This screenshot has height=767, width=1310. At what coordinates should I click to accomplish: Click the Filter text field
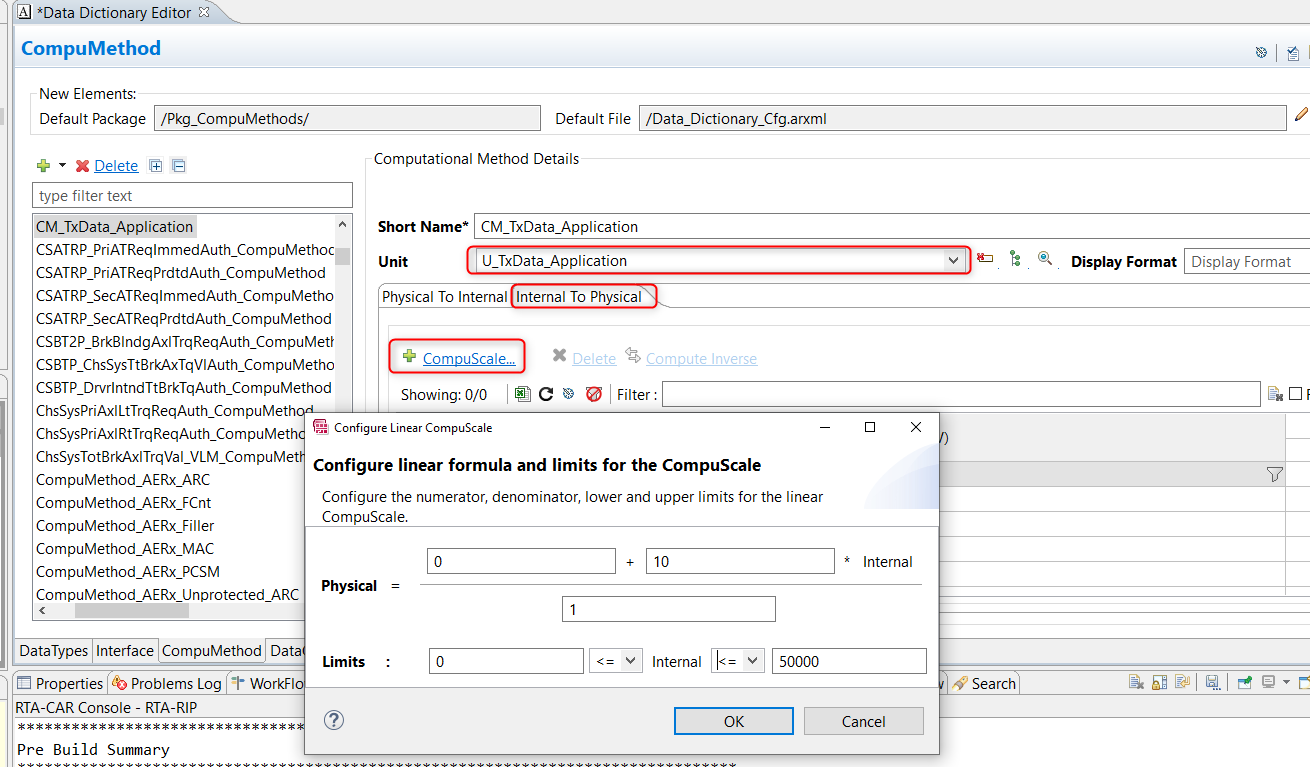(961, 394)
